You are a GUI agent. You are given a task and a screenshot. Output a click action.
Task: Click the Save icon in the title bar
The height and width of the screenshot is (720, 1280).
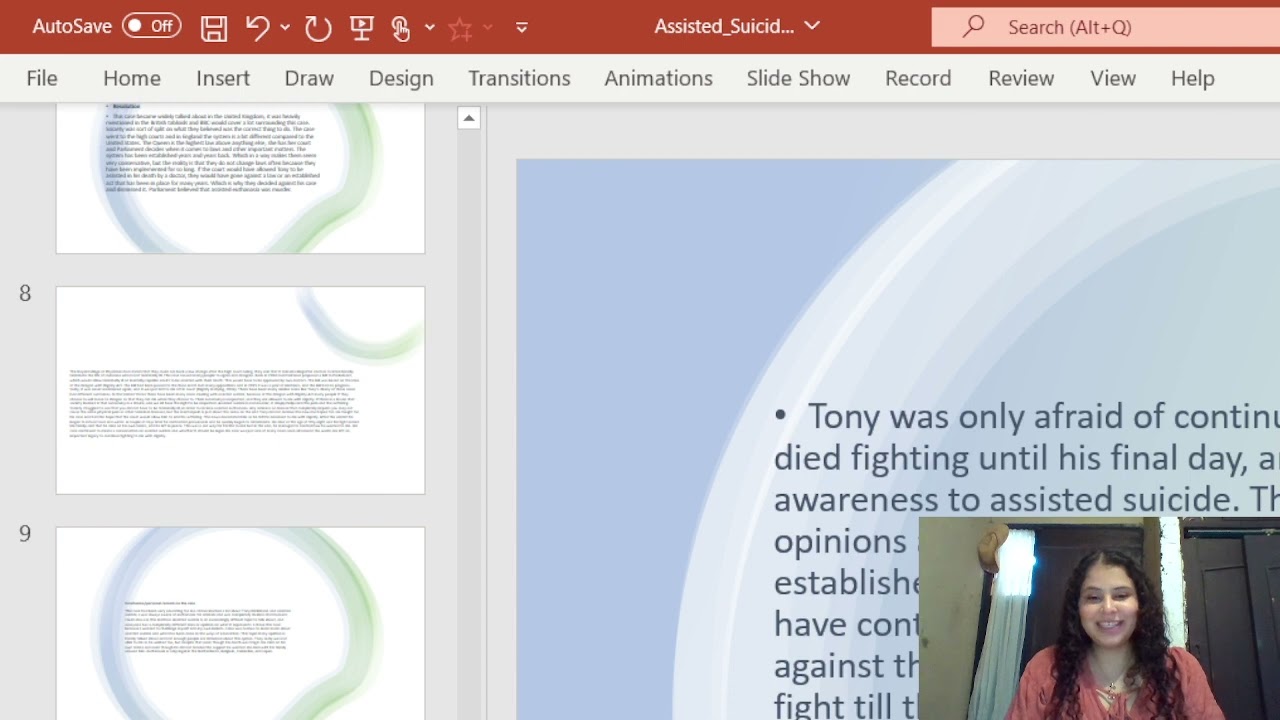click(214, 27)
